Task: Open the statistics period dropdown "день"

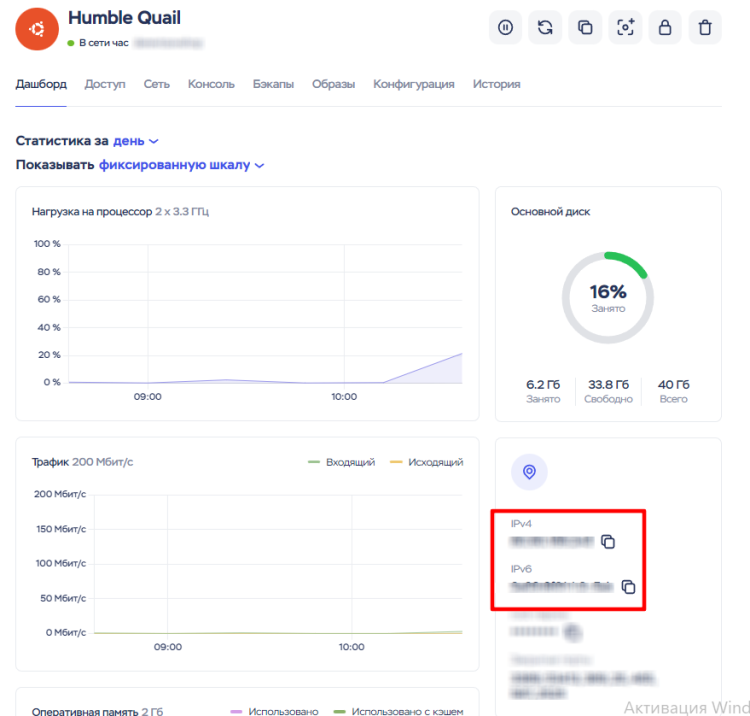Action: click(135, 142)
